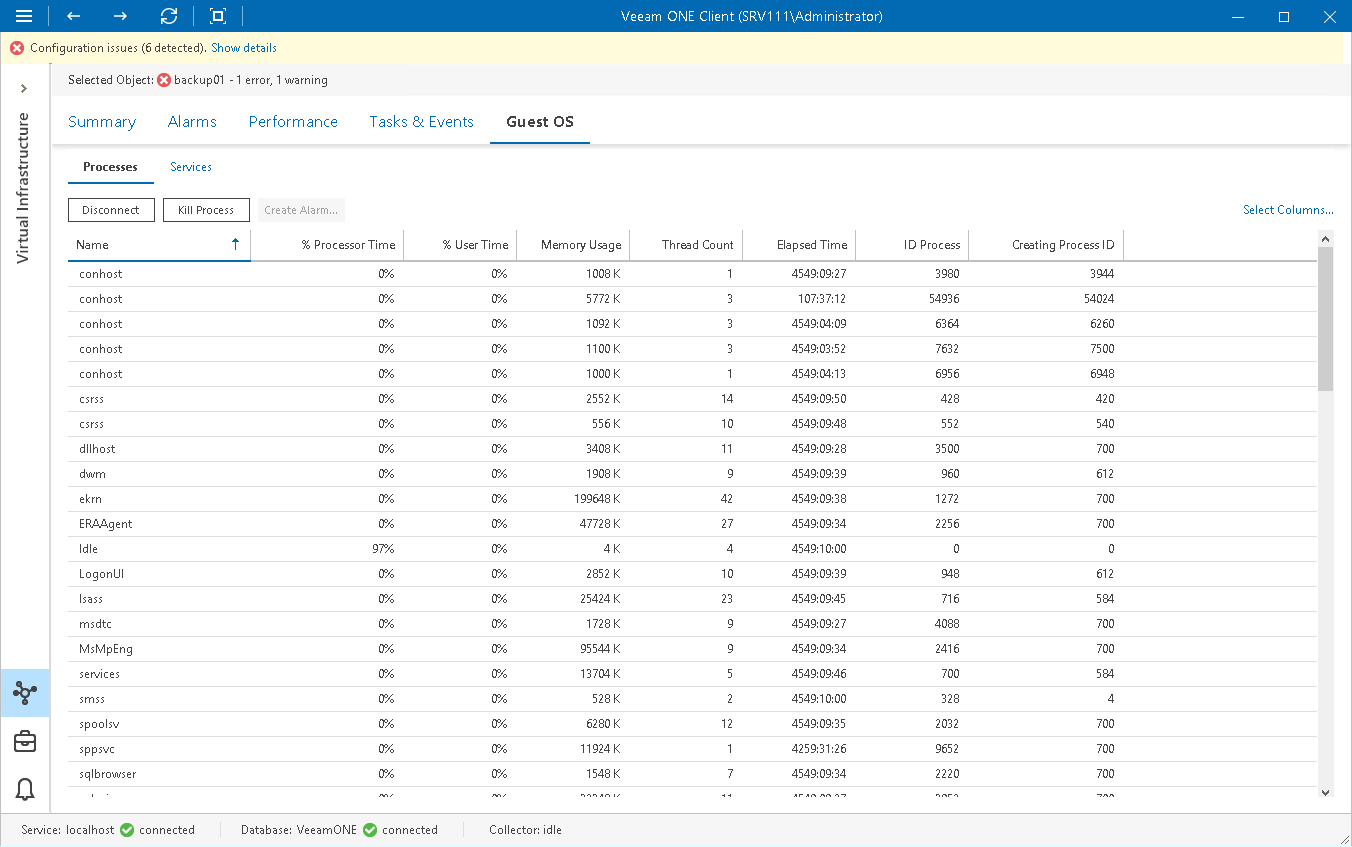The image size is (1352, 847).
Task: Switch to the Performance tab
Action: (293, 121)
